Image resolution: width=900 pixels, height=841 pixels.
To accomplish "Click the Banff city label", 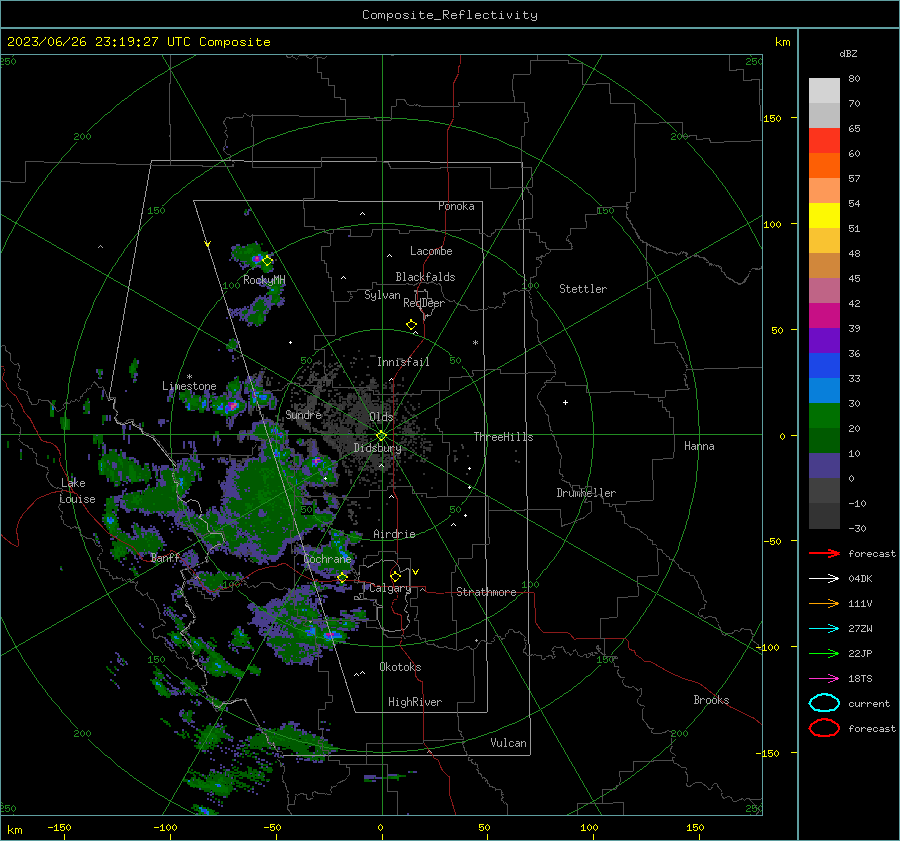I will [165, 558].
